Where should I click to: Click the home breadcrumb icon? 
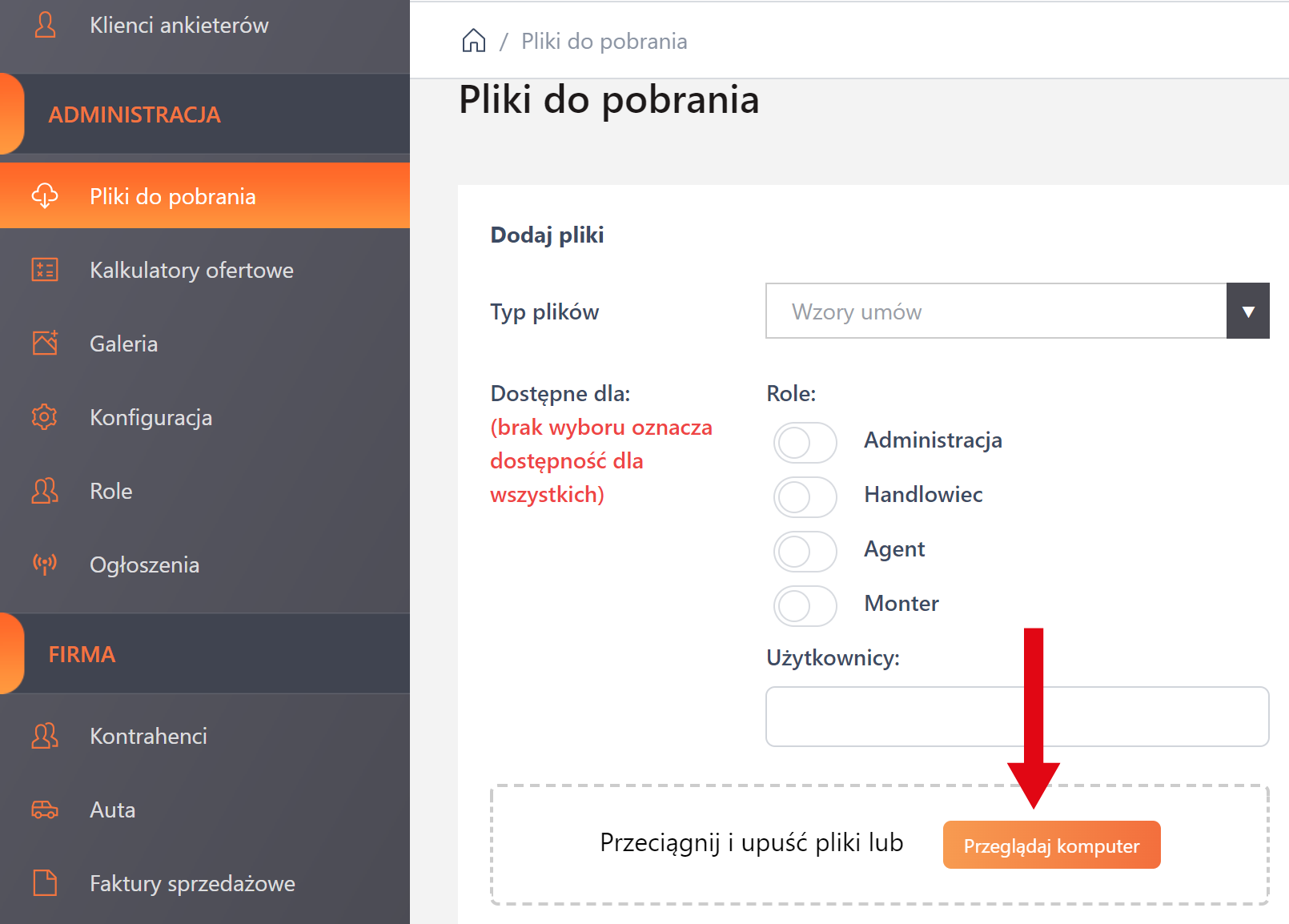474,41
